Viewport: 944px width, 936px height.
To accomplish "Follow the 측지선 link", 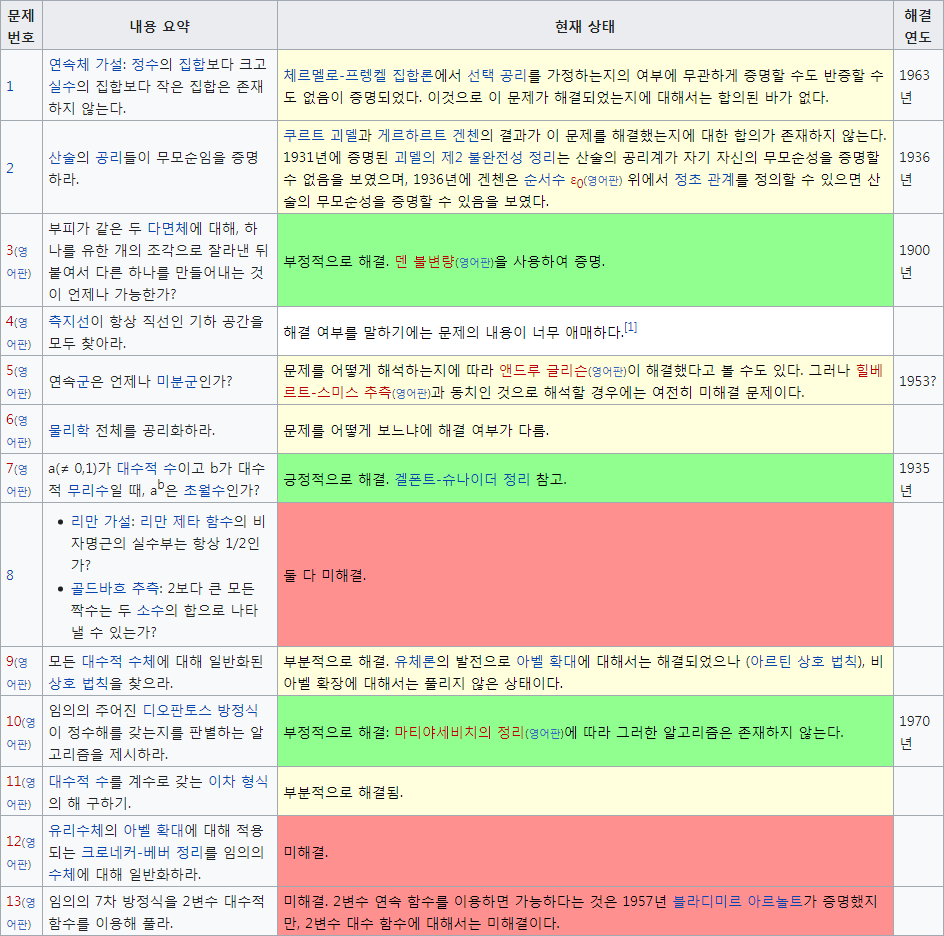I will [x=69, y=321].
